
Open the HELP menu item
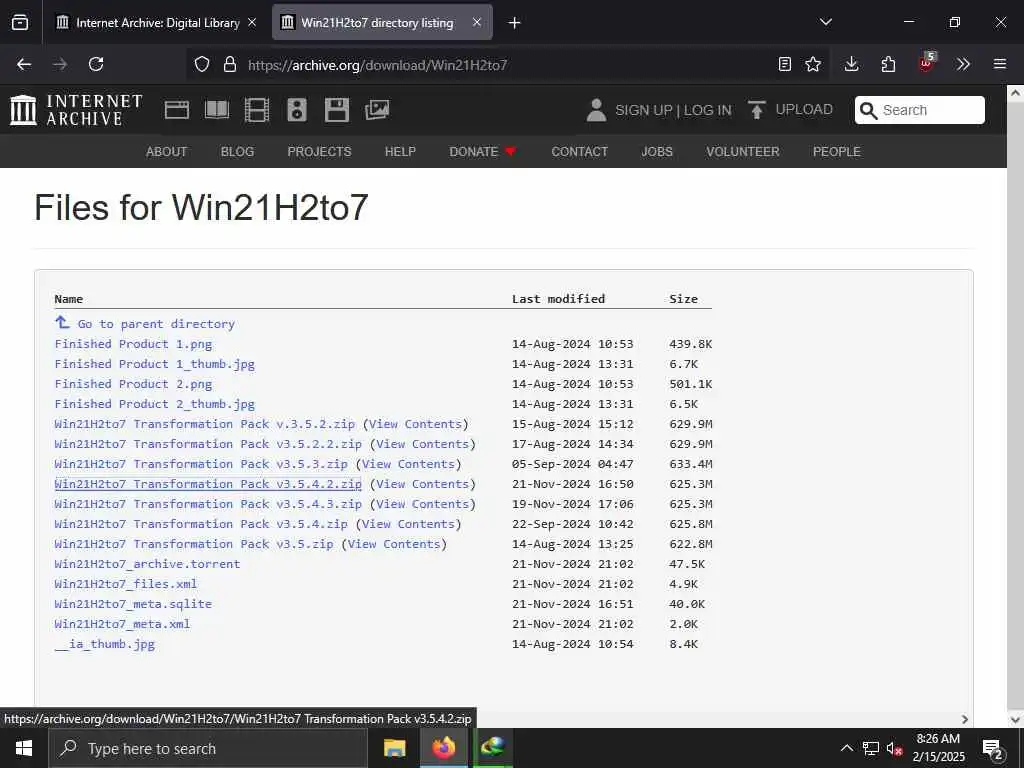coord(400,152)
